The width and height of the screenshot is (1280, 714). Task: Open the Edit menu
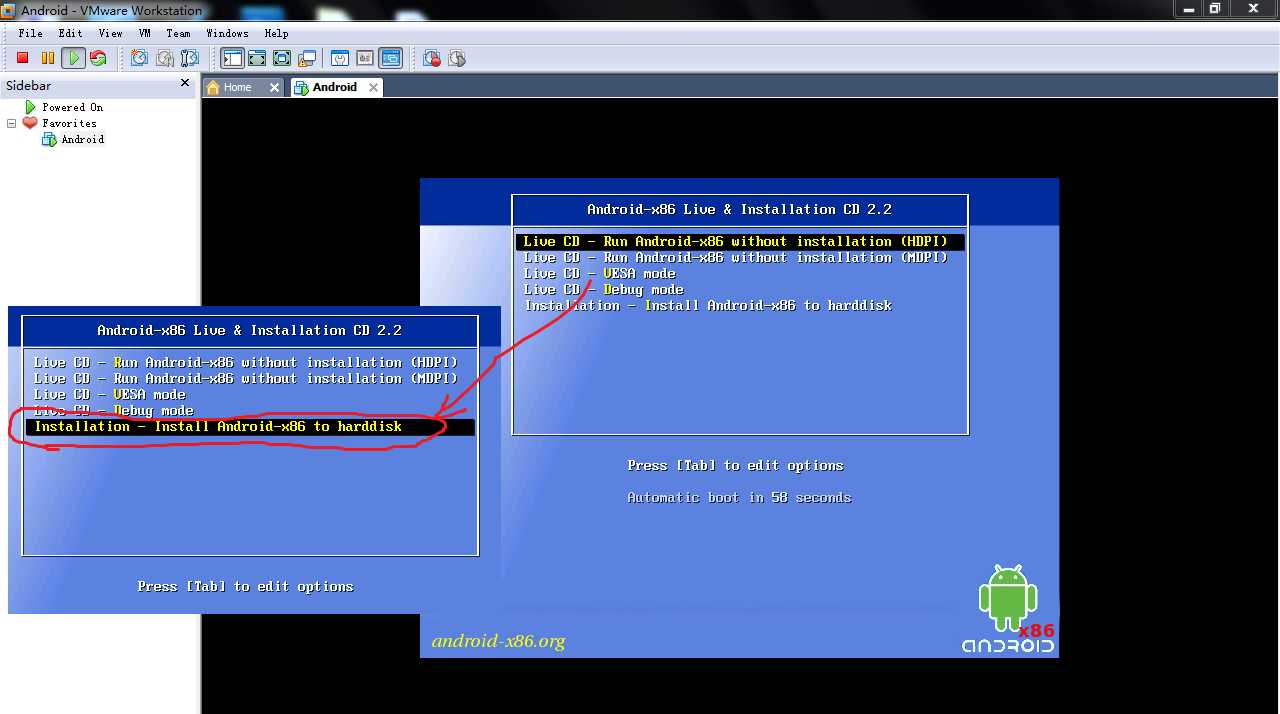pos(70,33)
